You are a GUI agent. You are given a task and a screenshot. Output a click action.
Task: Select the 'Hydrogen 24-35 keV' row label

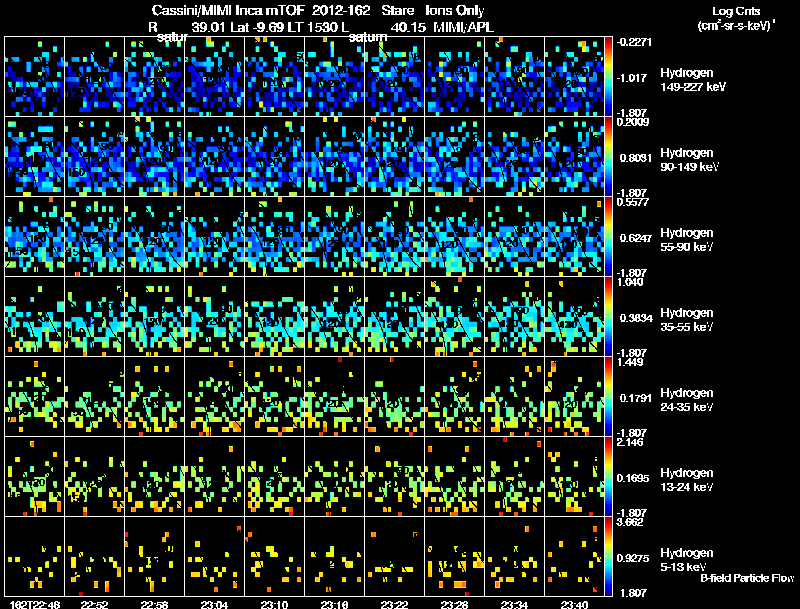(687, 400)
